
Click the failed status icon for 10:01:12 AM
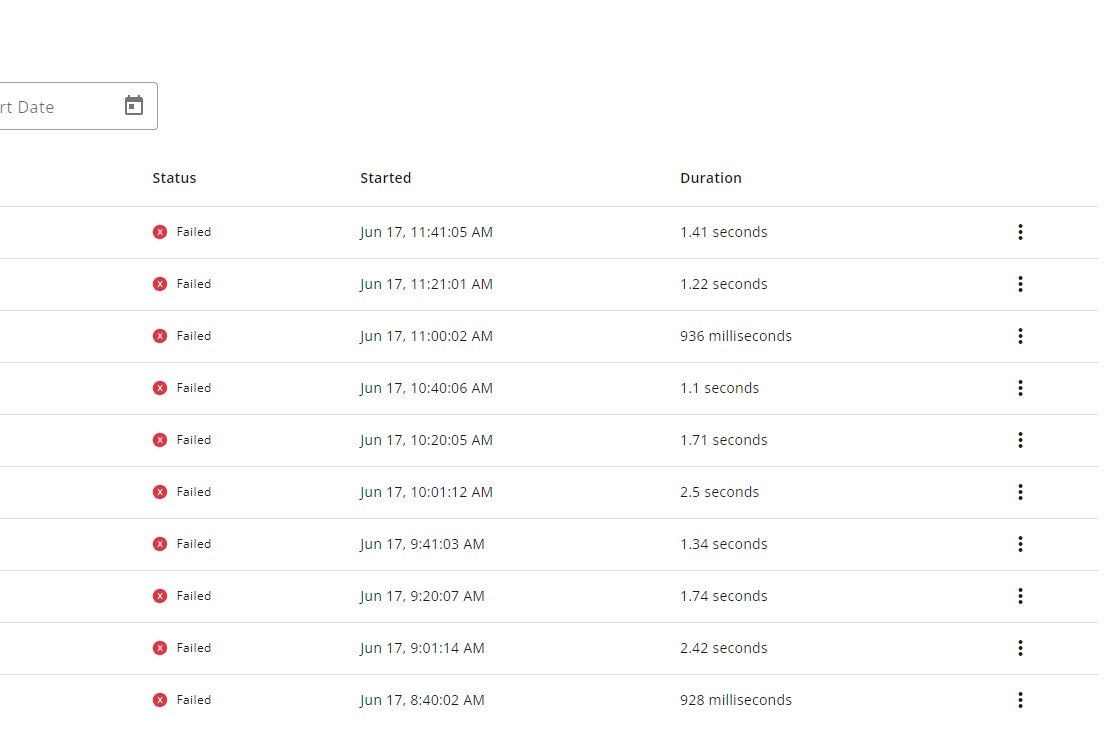(160, 492)
